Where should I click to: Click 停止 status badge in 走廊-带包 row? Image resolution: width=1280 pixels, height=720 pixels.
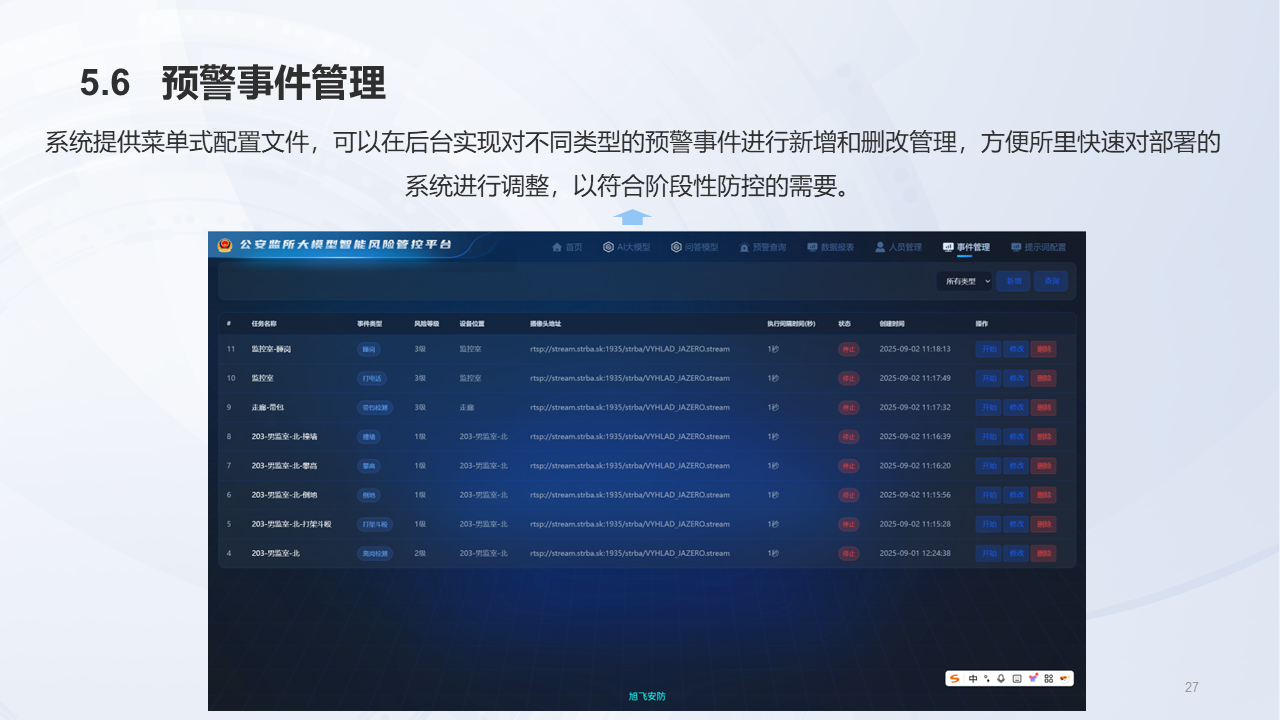click(x=849, y=407)
